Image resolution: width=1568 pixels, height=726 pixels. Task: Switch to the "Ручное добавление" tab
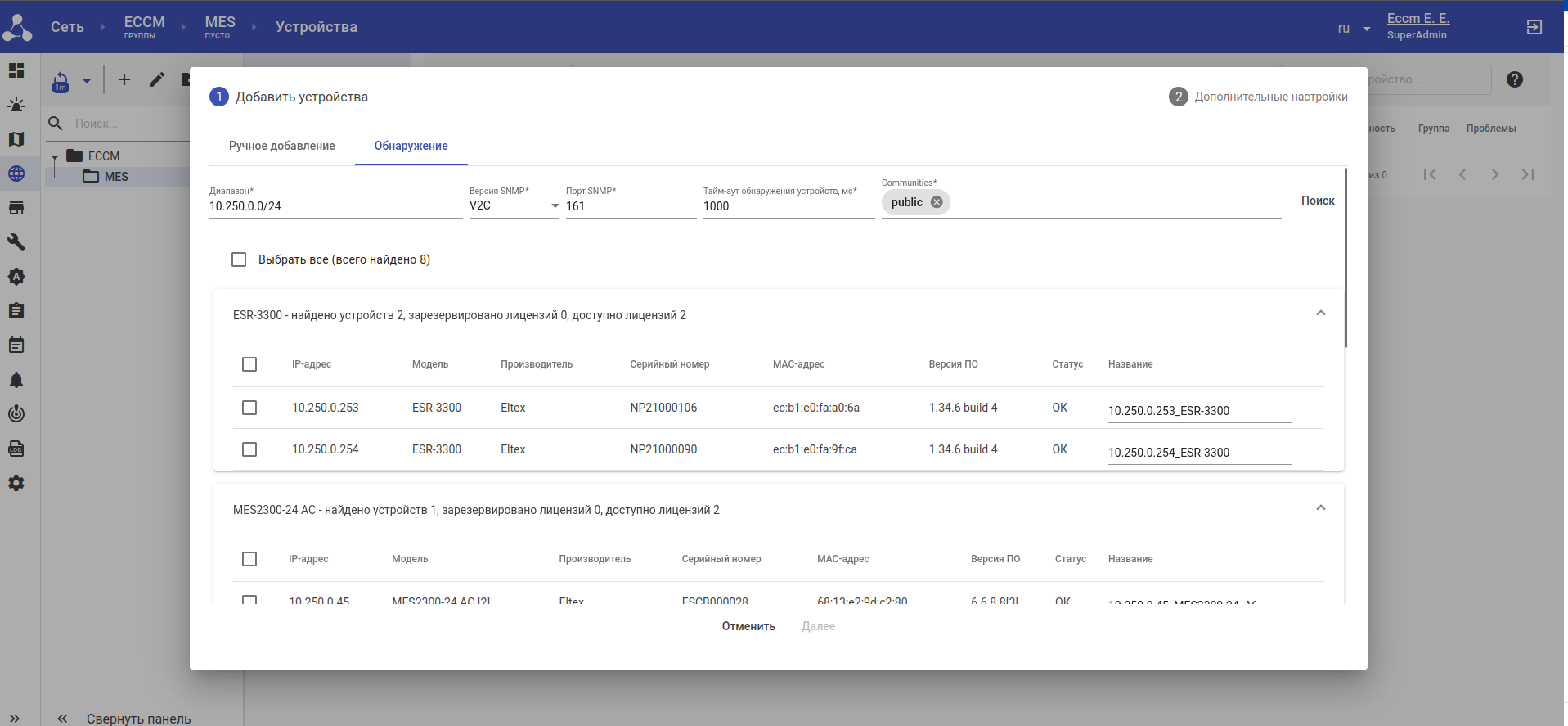point(282,146)
